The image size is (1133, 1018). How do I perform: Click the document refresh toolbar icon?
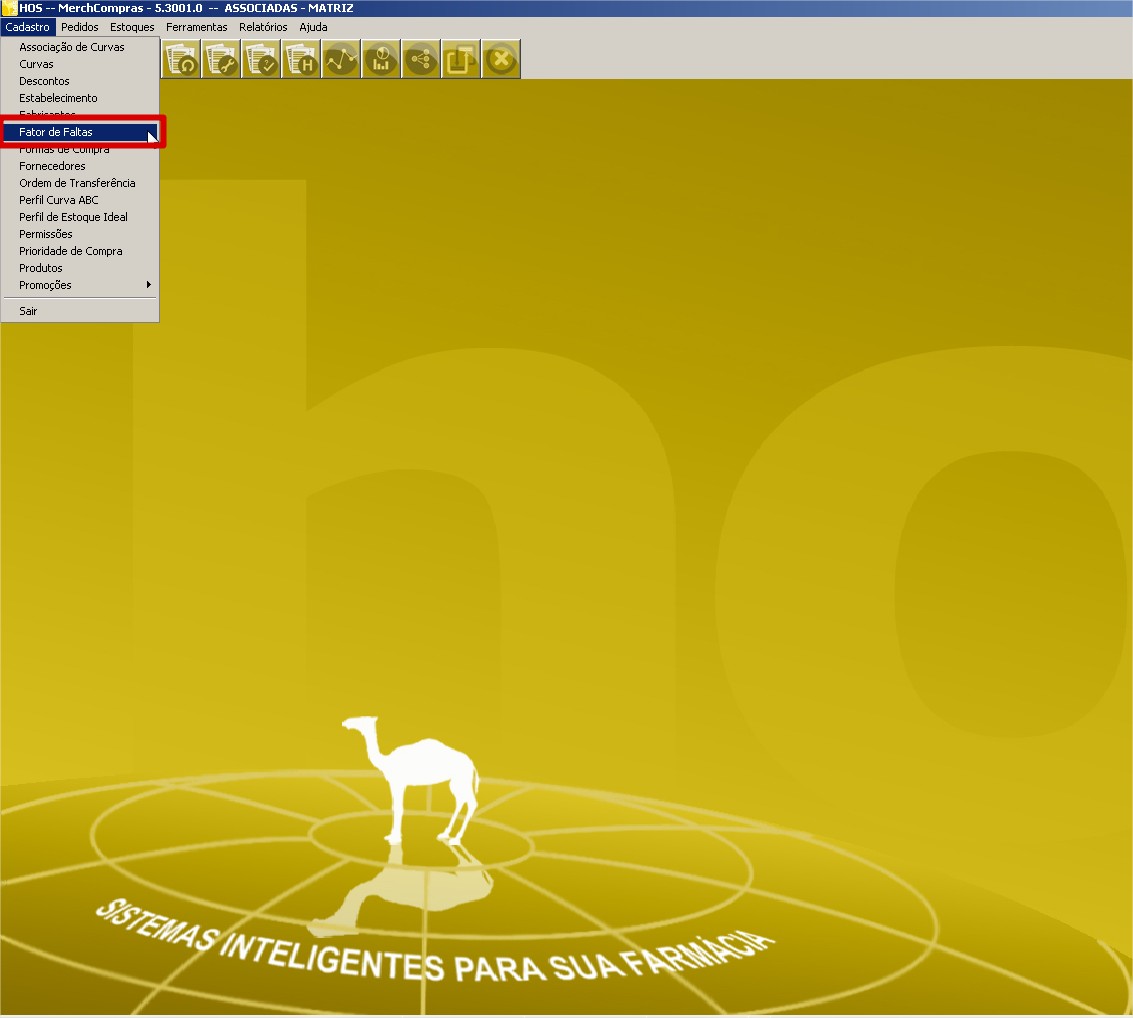(x=181, y=60)
